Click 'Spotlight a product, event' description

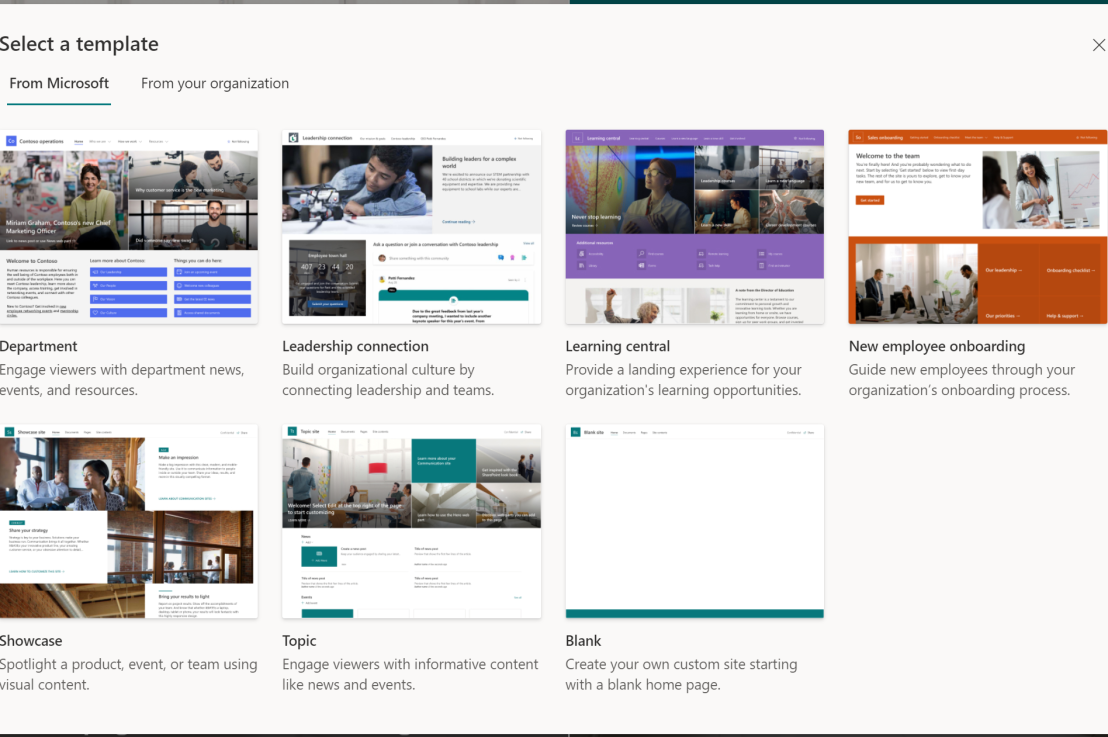pos(129,674)
